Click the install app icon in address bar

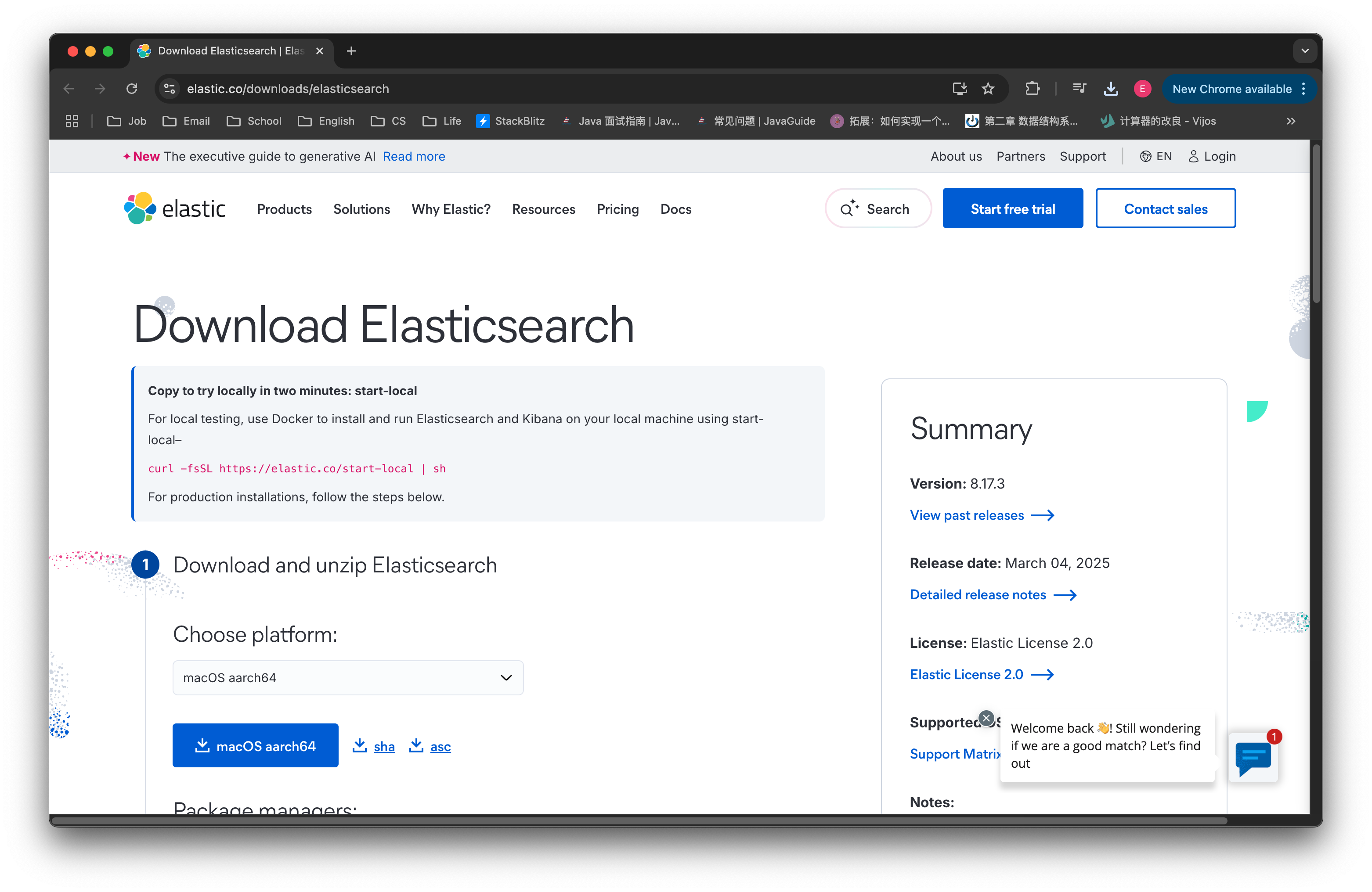click(x=959, y=89)
